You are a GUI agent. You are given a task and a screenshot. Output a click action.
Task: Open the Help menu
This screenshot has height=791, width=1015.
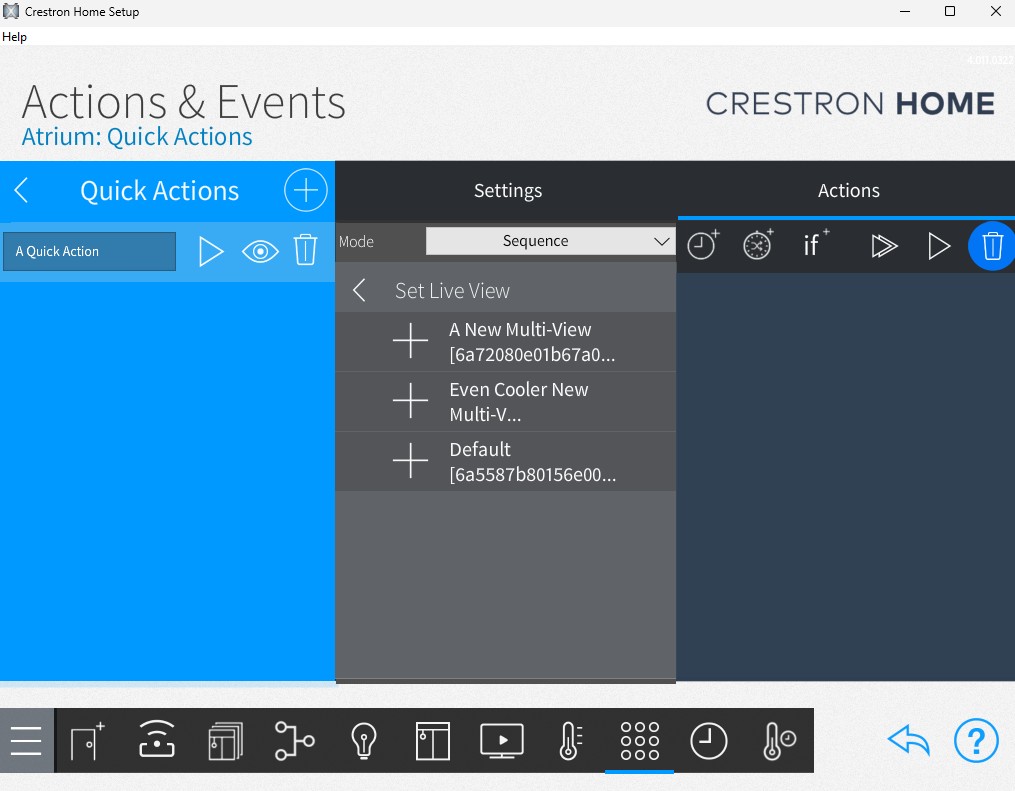(x=14, y=37)
